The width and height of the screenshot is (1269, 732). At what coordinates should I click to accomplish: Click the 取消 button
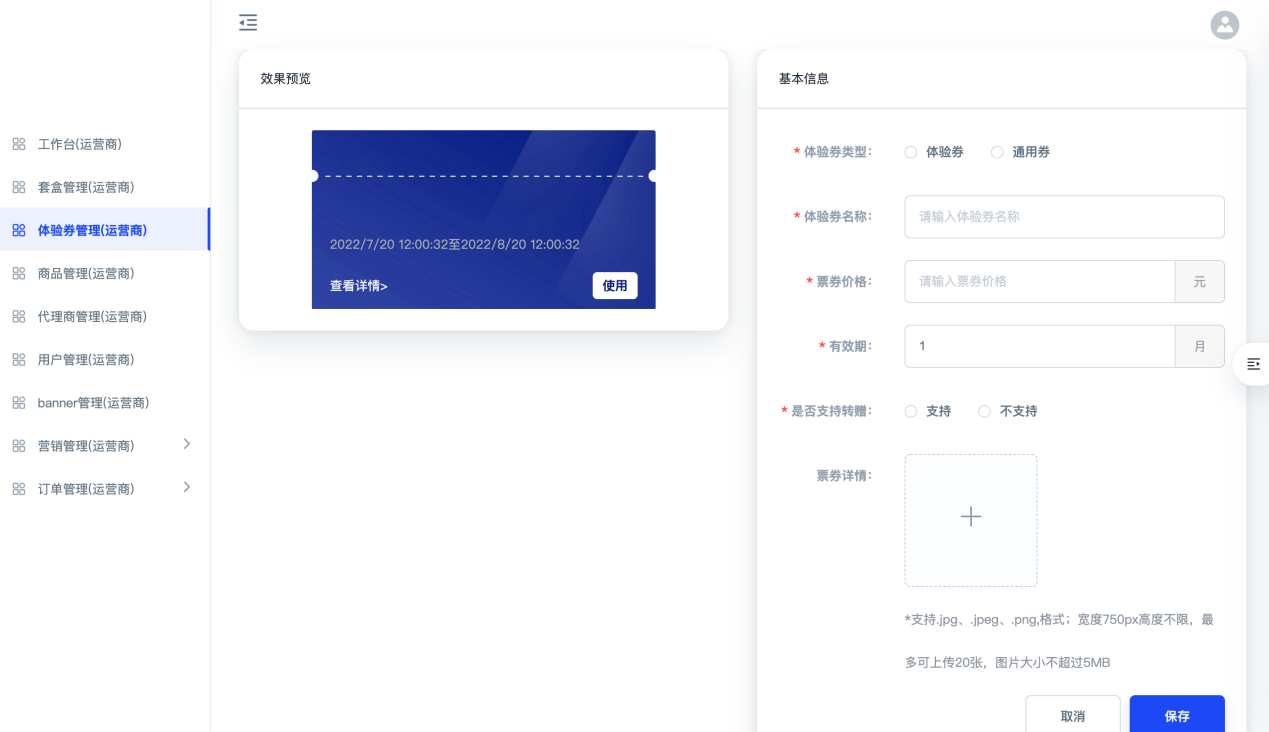point(1072,715)
